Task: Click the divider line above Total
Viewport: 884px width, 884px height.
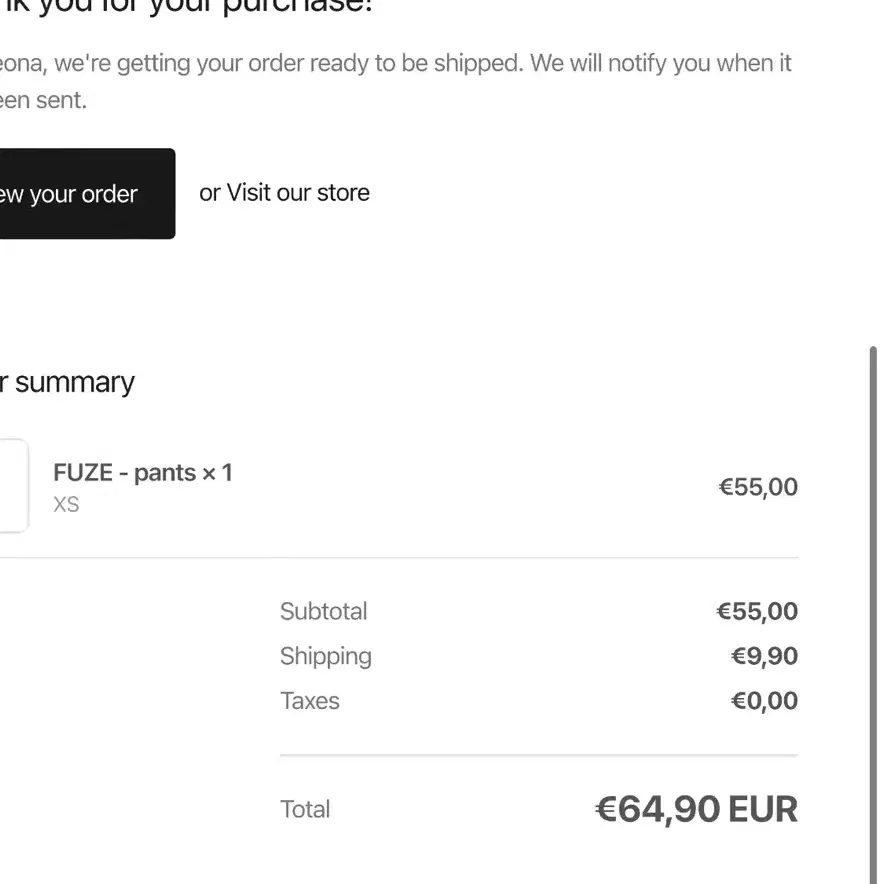Action: click(x=539, y=755)
